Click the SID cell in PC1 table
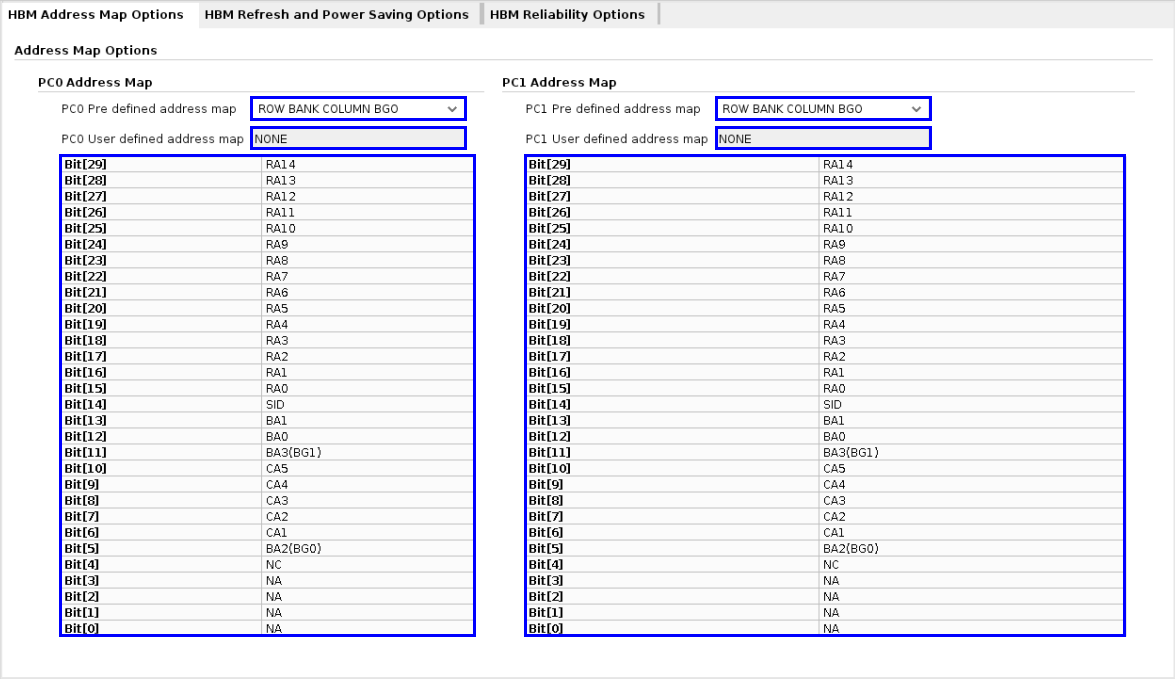The image size is (1175, 679). coord(970,404)
